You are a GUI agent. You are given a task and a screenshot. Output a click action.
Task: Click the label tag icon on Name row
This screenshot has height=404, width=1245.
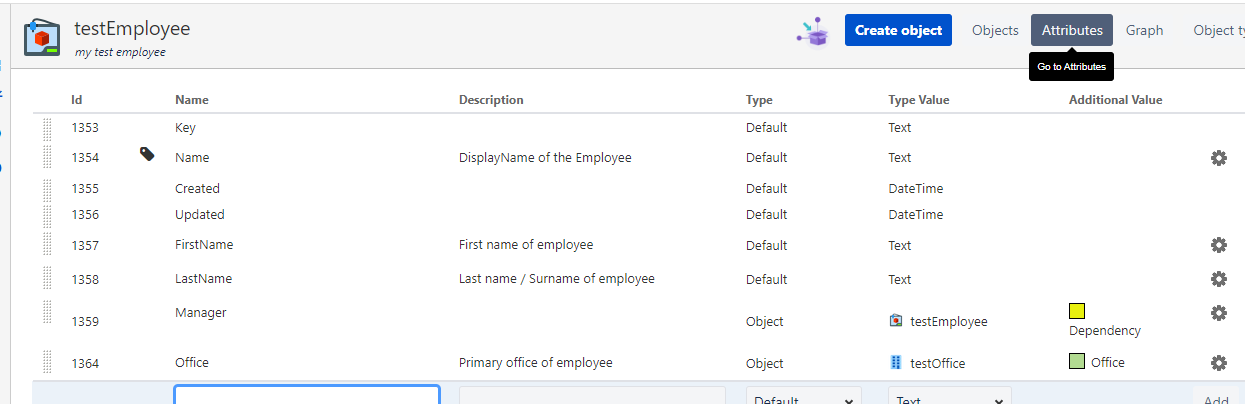coord(147,154)
